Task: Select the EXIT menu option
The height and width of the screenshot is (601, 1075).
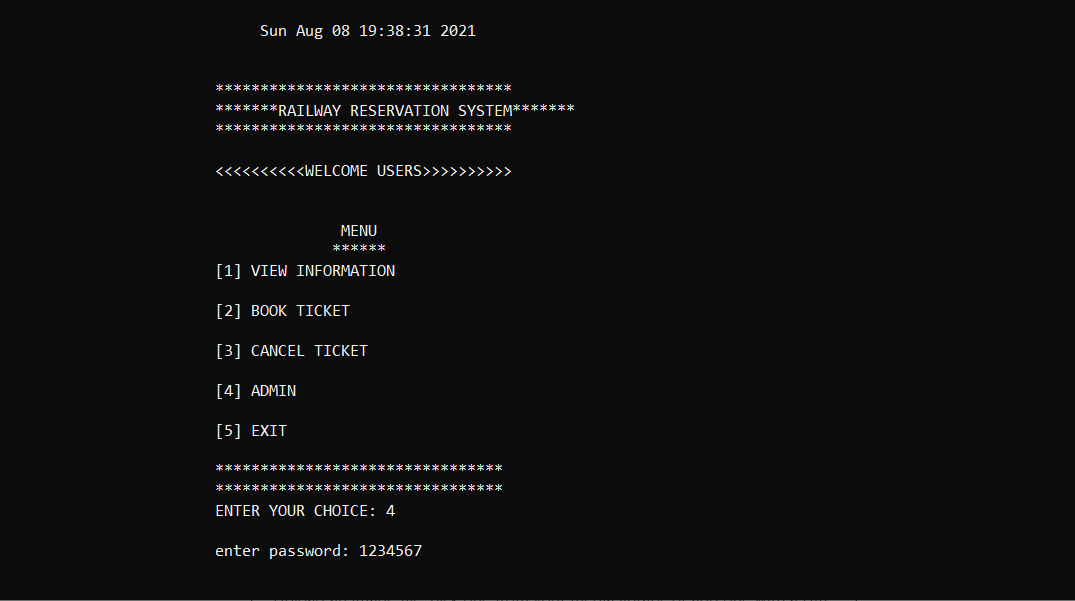Action: [269, 431]
